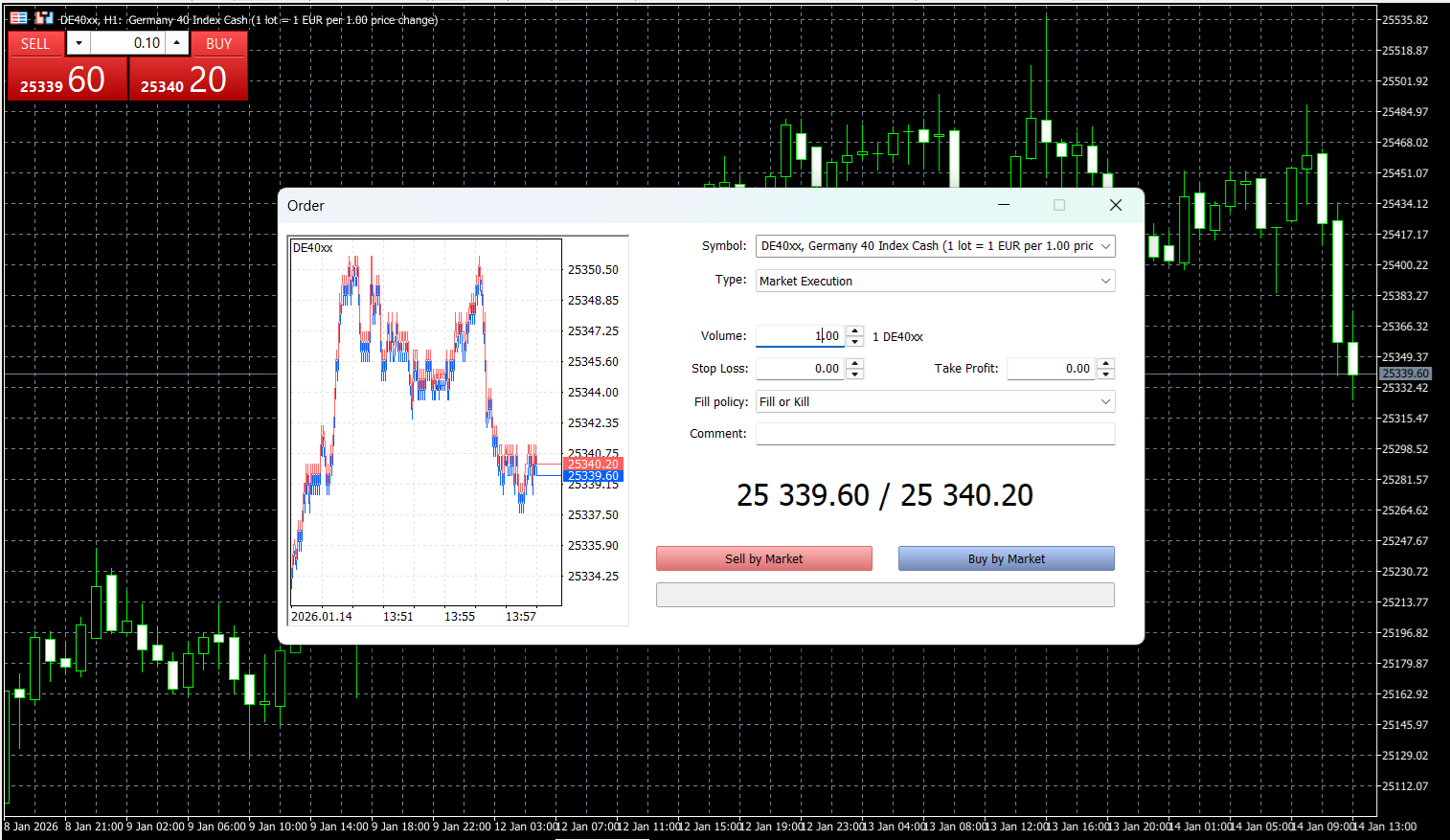Click the 0.10 lot size field
1450x840 pixels.
click(x=128, y=43)
